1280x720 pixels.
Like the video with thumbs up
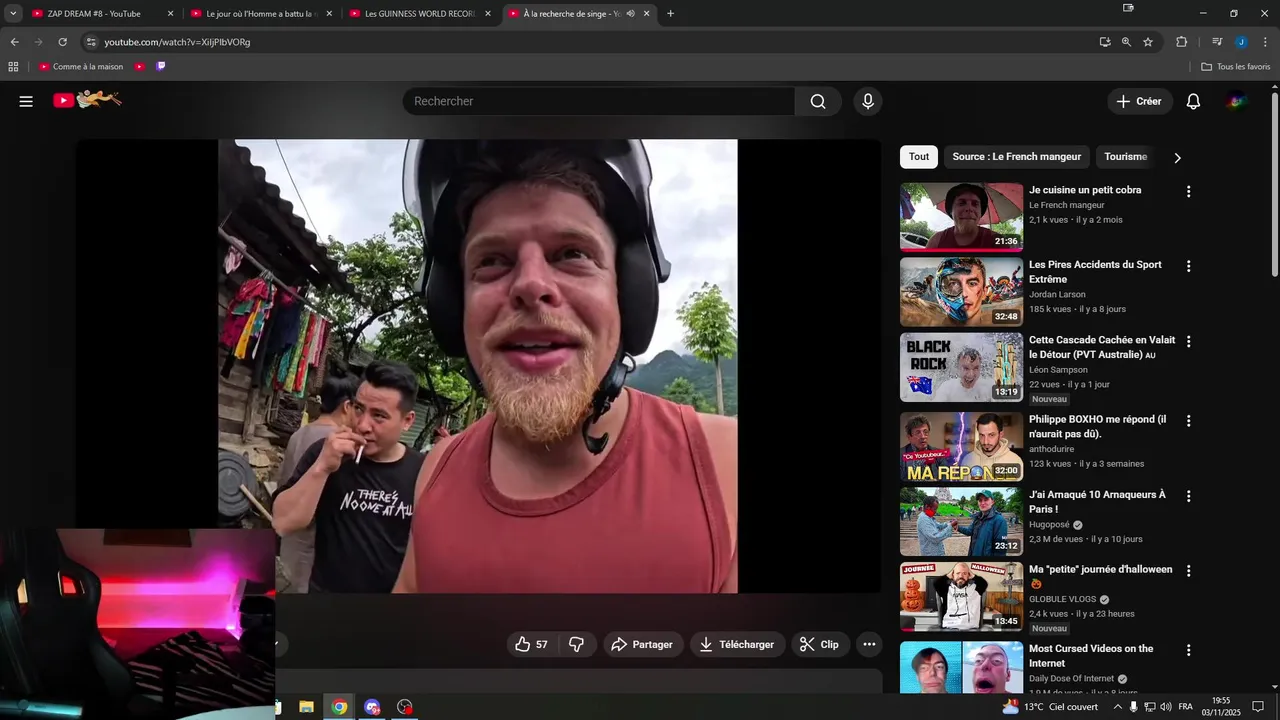(531, 645)
